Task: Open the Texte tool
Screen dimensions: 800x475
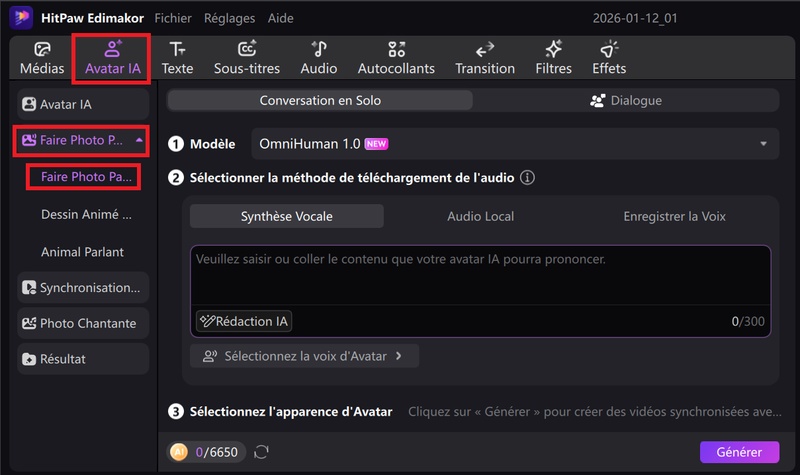Action: click(177, 58)
